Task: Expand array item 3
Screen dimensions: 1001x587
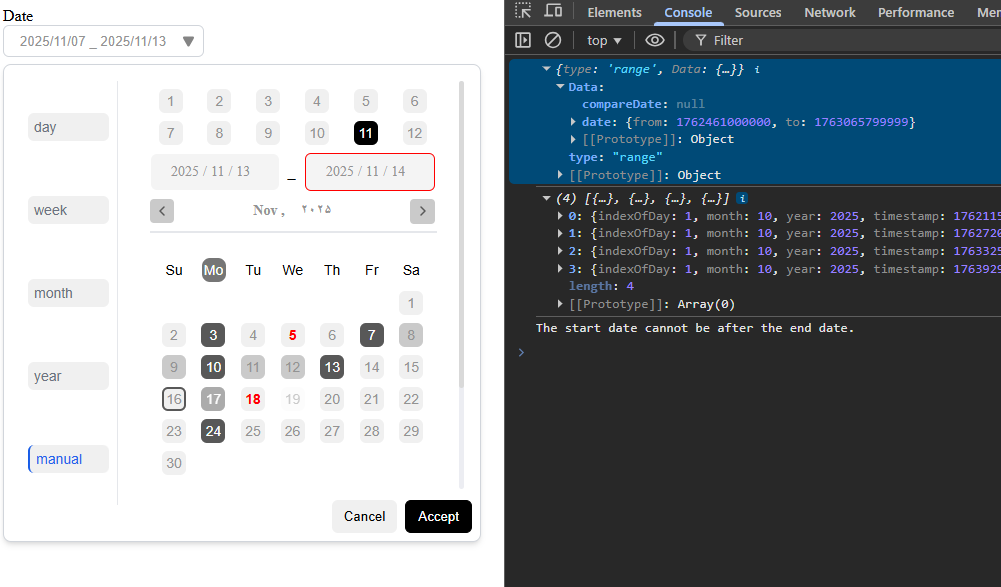Action: coord(560,269)
